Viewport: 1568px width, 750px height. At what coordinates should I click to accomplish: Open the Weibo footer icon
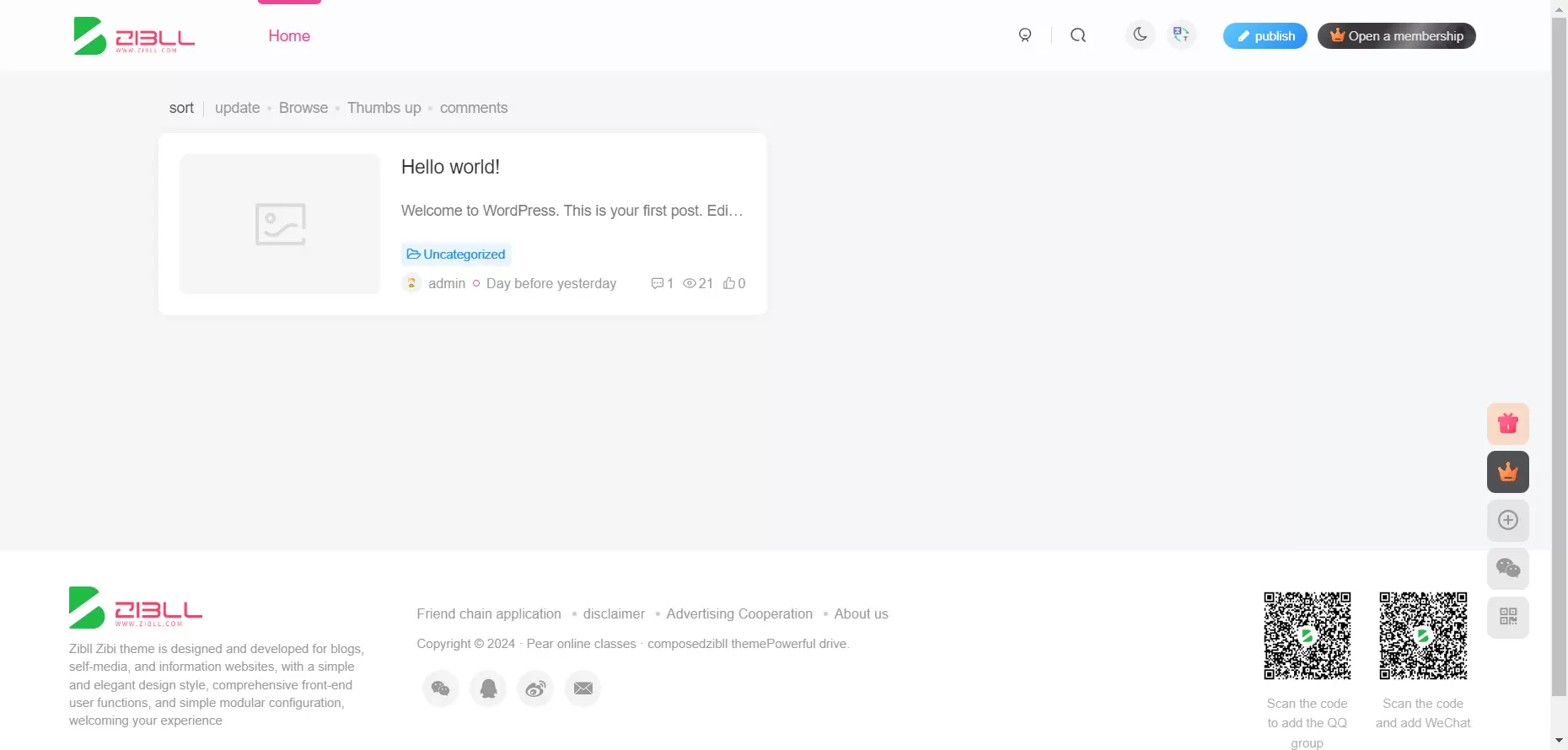click(x=535, y=688)
